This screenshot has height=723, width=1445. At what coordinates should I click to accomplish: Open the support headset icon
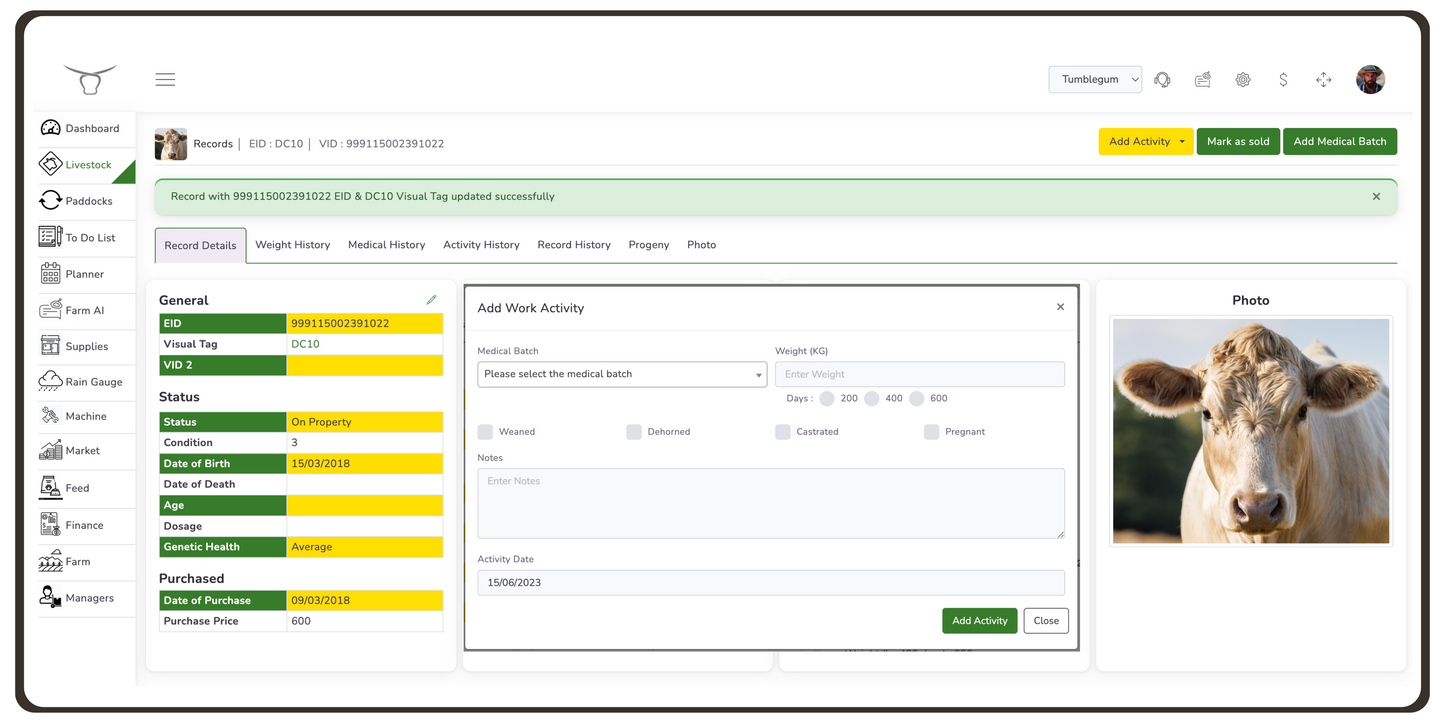[1162, 79]
